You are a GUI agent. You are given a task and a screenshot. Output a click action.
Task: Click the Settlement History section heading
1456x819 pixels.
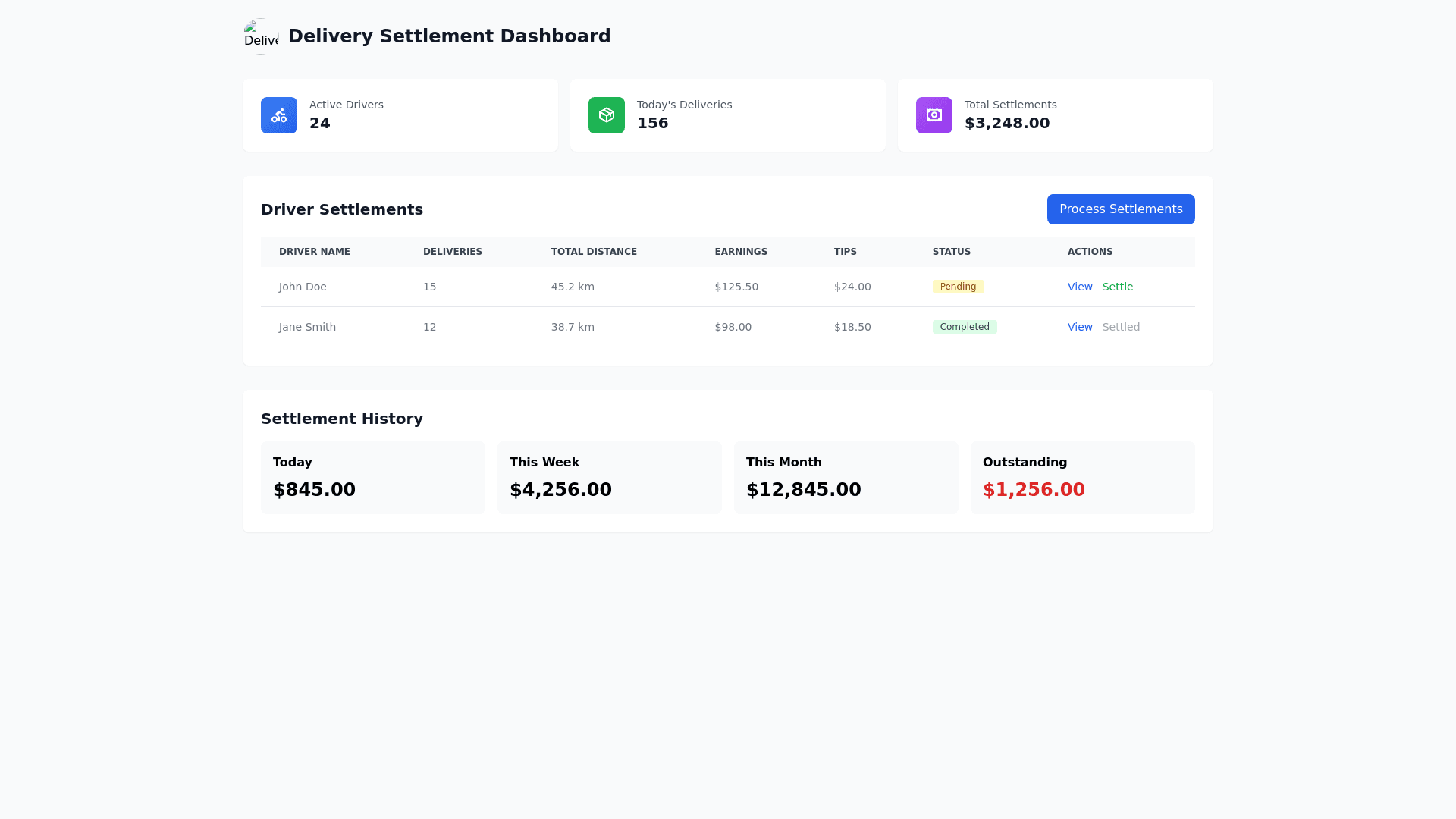click(x=342, y=419)
